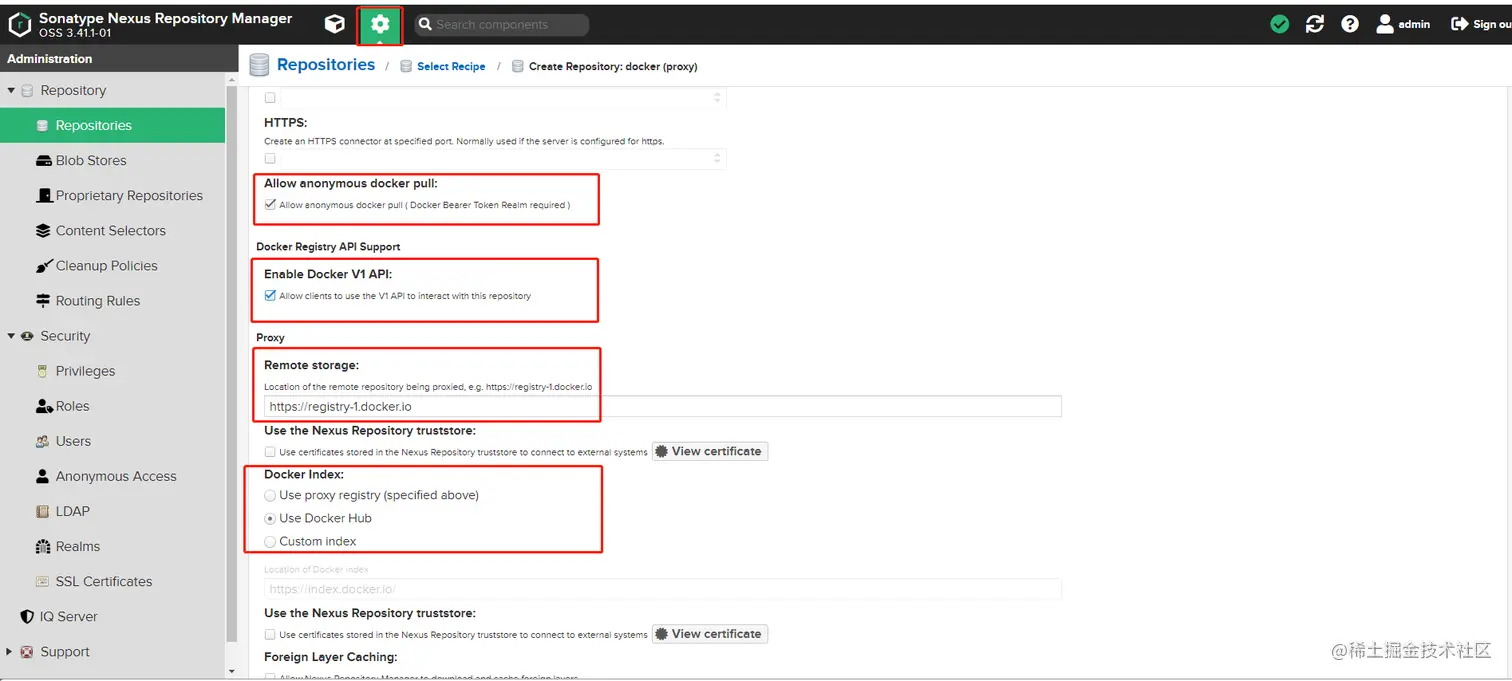Click the Repositories database icon in breadcrumb

(x=259, y=65)
